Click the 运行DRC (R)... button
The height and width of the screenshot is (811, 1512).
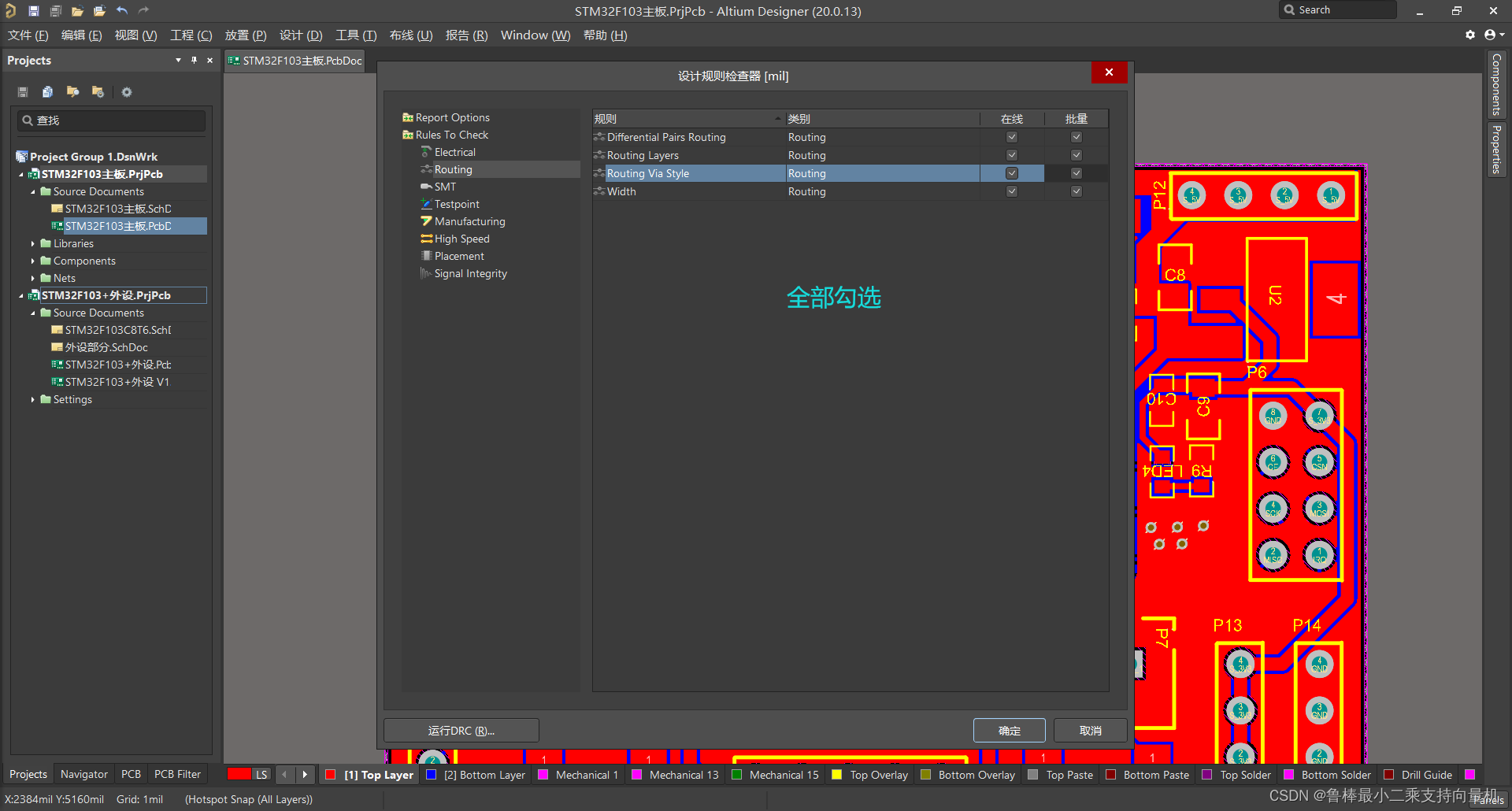(461, 731)
